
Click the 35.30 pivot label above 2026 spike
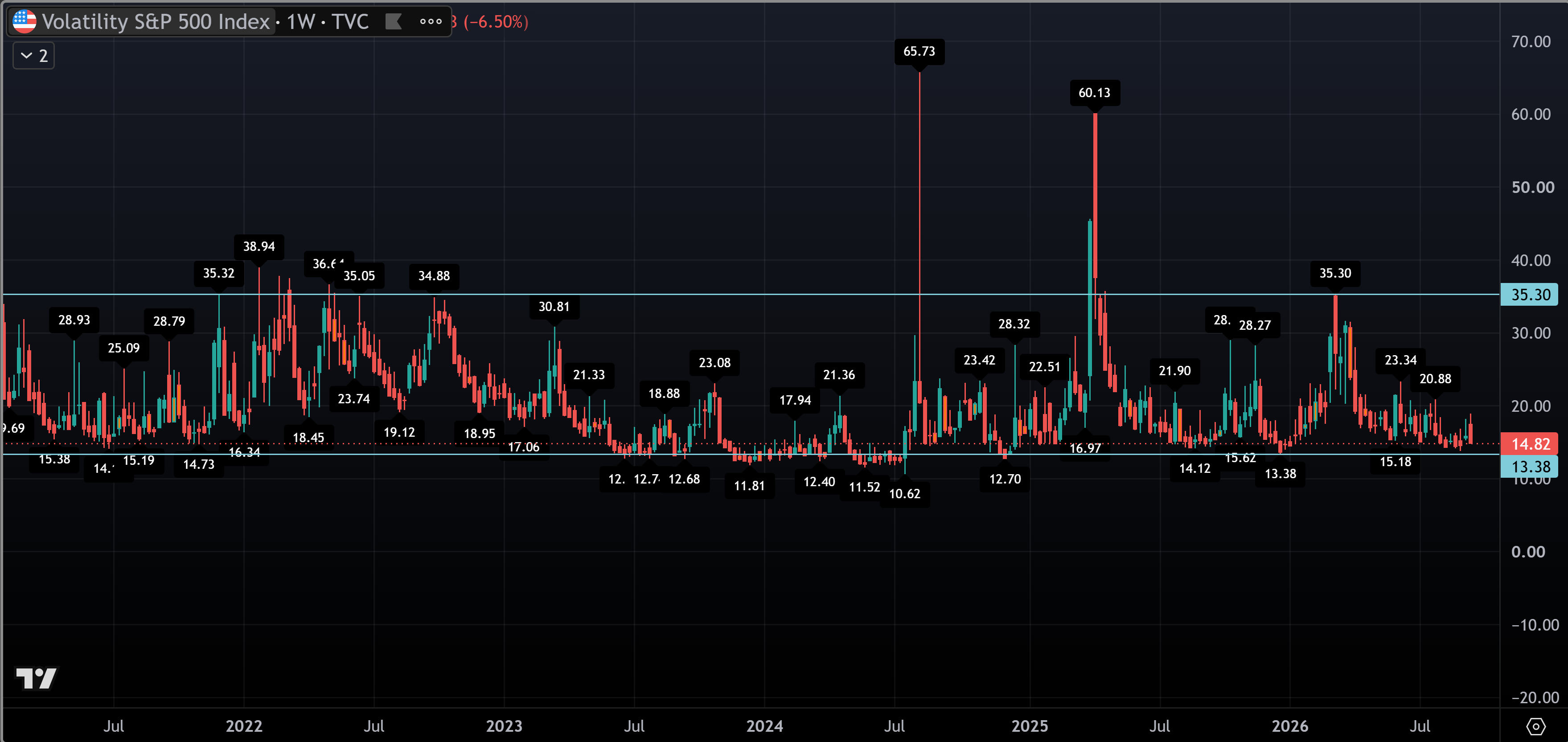(1335, 273)
